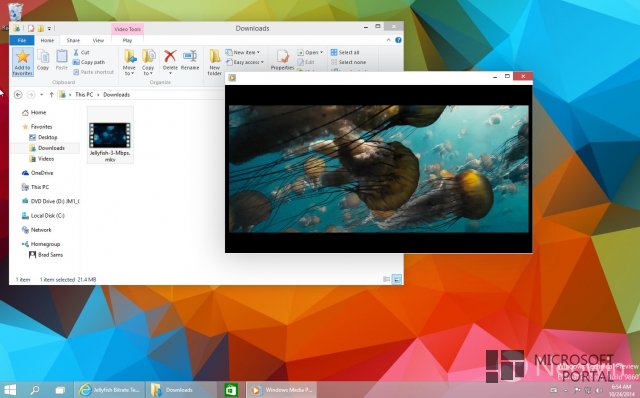Switch to Large icons view in status bar
640x398 pixels.
click(x=397, y=279)
